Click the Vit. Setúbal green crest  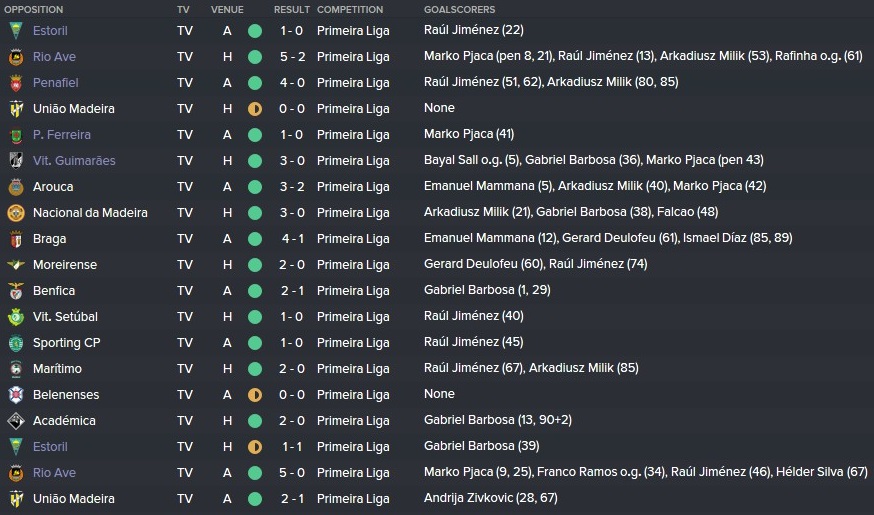[16, 317]
